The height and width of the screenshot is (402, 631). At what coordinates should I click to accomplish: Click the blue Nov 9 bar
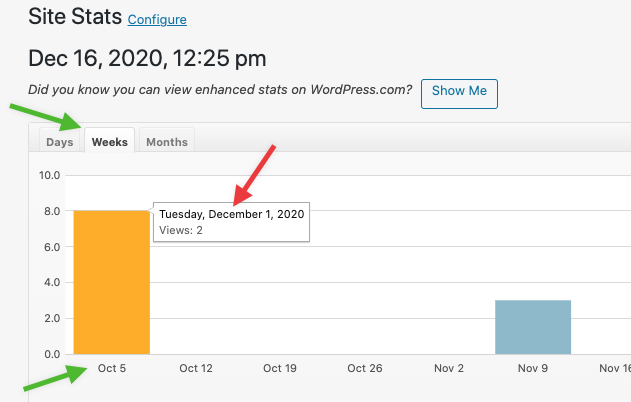[x=533, y=327]
